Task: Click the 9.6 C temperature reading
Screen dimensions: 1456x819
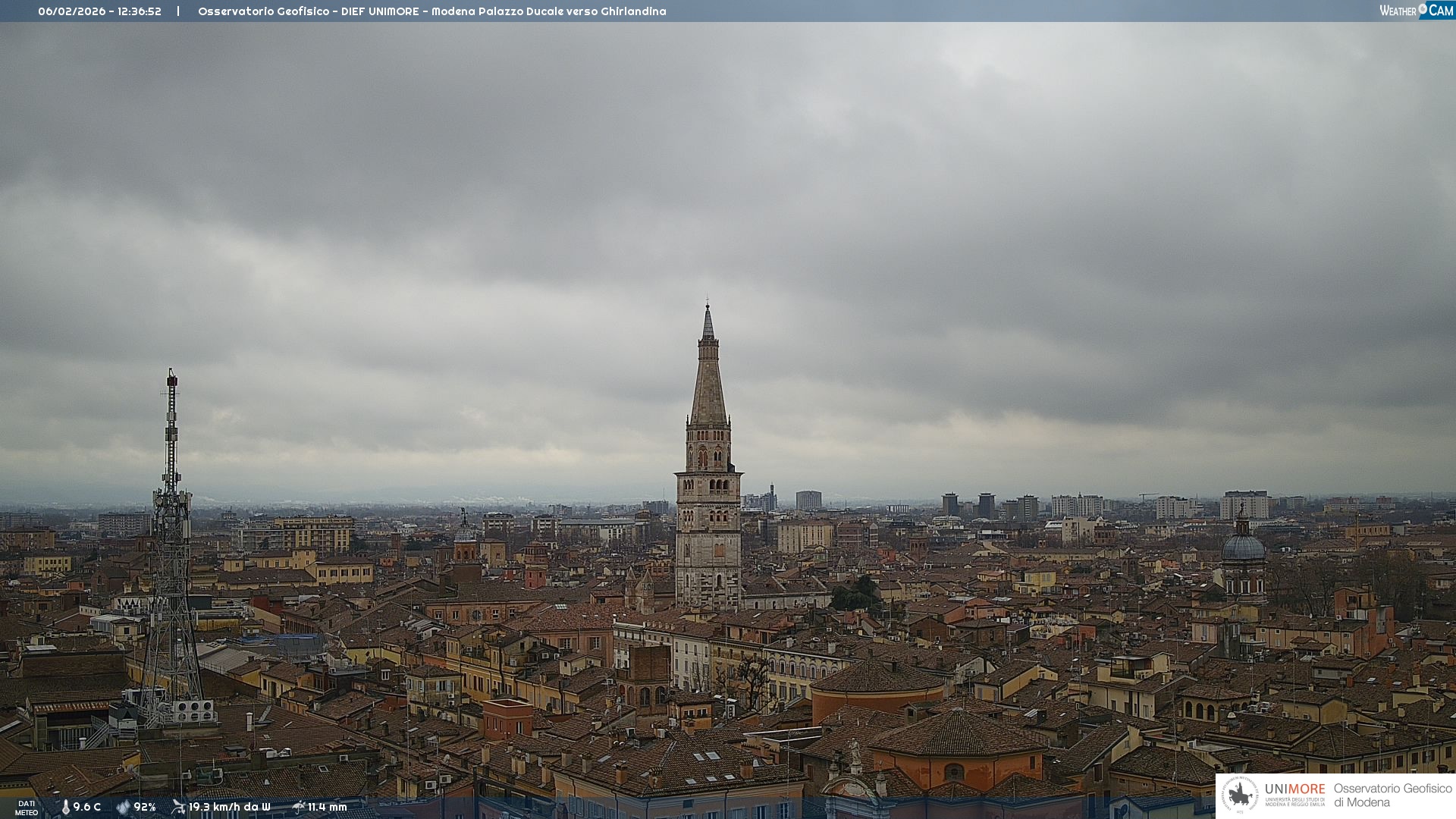Action: coord(87,807)
